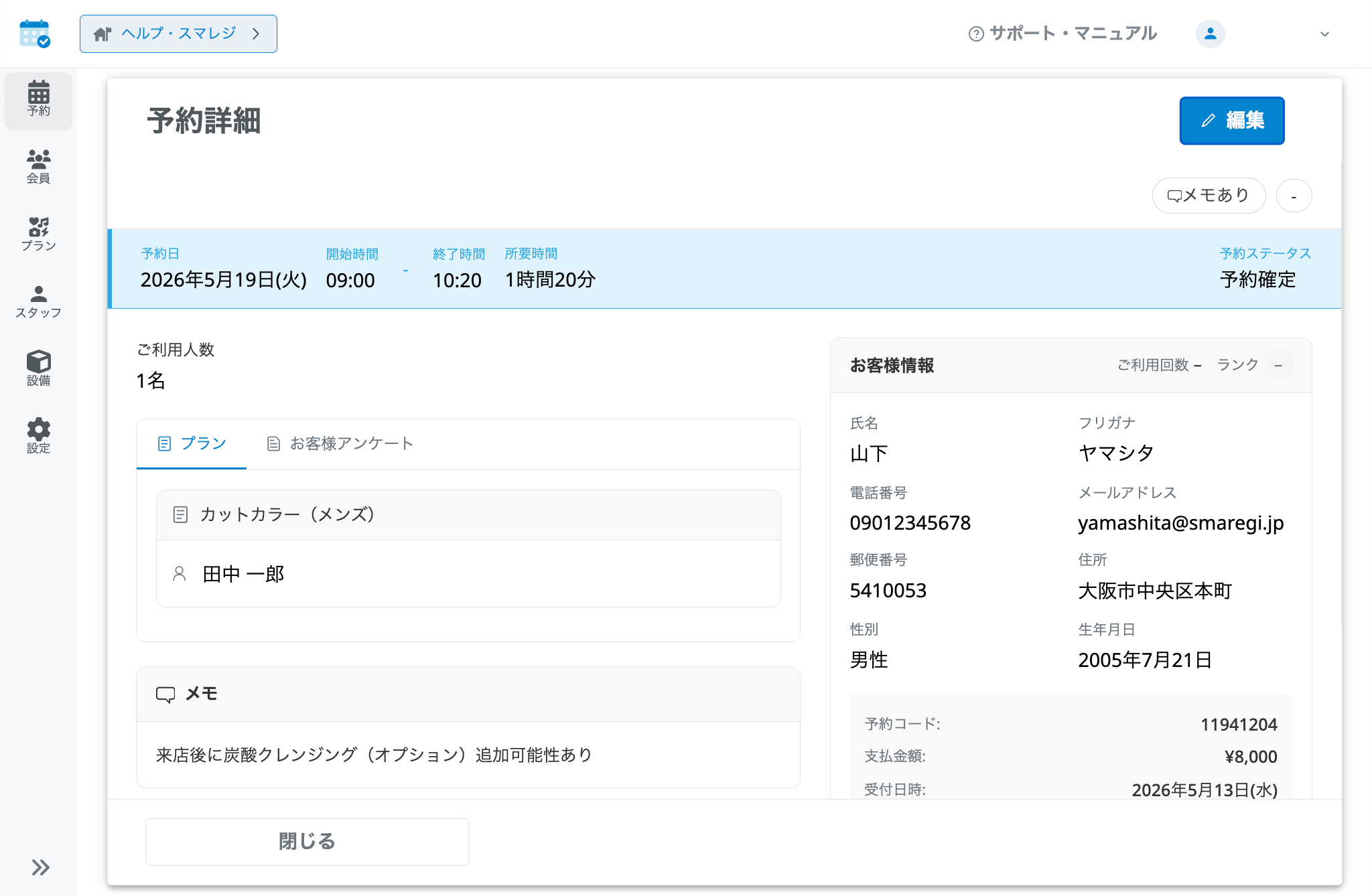The width and height of the screenshot is (1372, 896).
Task: Click the staff person icon beside 田中 一郎
Action: coord(179,574)
